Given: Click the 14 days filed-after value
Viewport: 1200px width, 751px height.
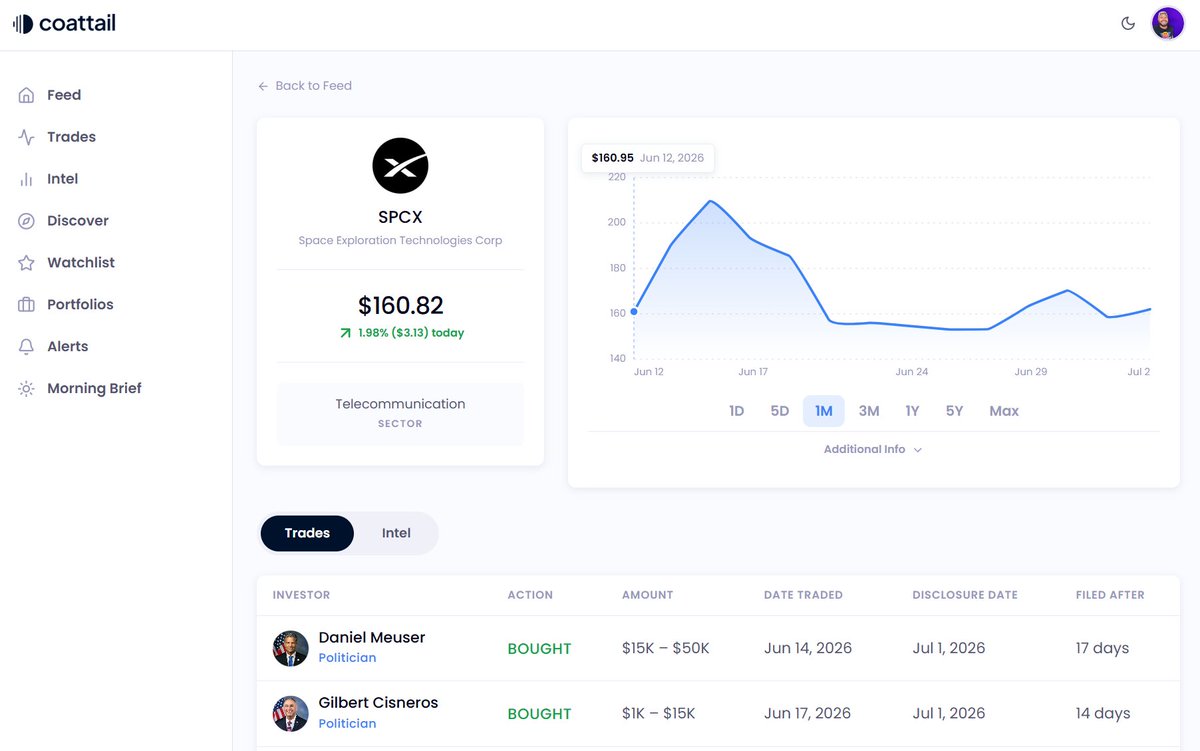Looking at the screenshot, I should tap(1103, 713).
